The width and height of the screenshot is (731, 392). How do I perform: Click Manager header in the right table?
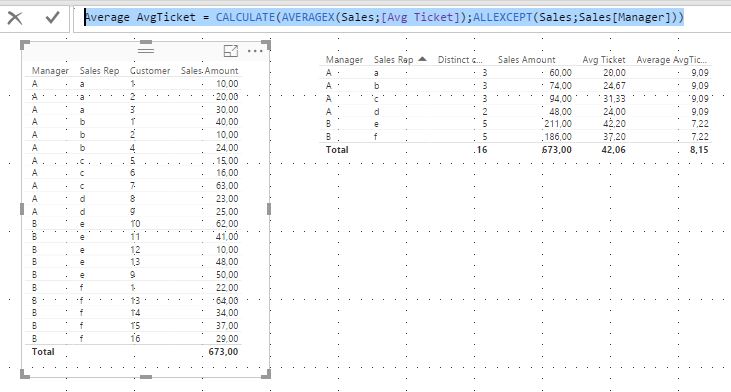tap(345, 60)
